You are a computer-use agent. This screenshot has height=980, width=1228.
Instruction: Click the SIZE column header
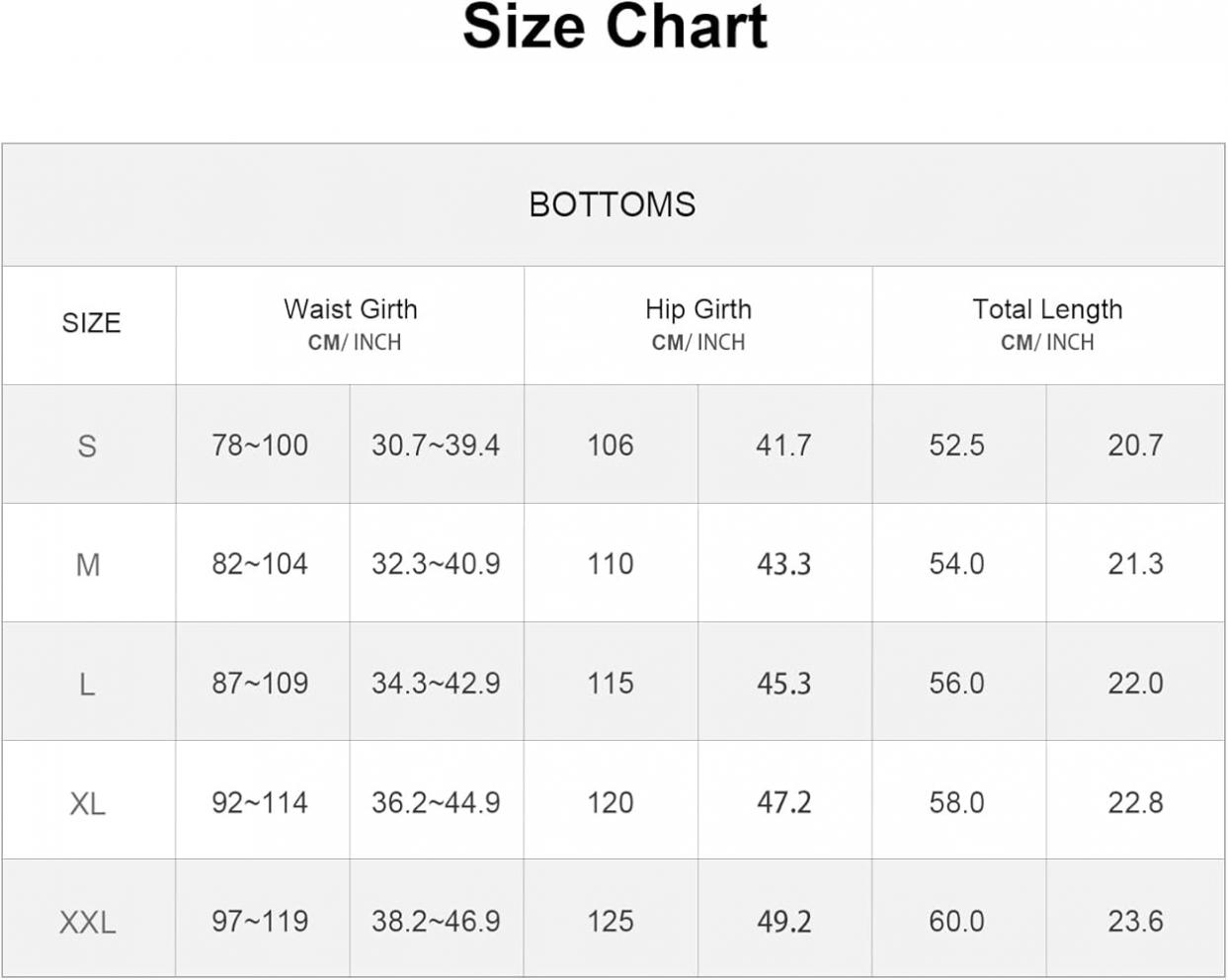pyautogui.click(x=90, y=324)
